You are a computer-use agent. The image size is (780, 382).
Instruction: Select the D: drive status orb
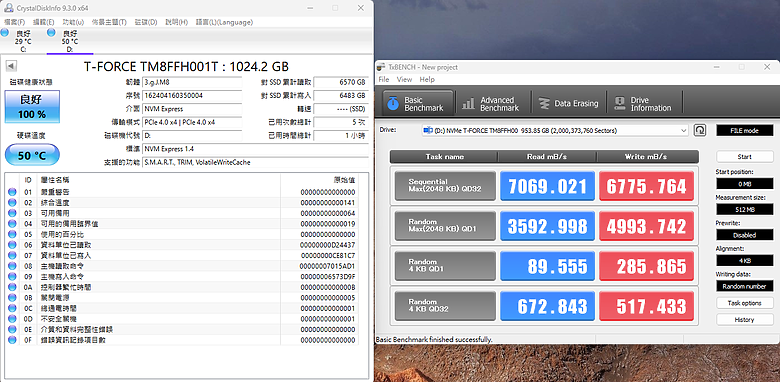click(x=51, y=33)
